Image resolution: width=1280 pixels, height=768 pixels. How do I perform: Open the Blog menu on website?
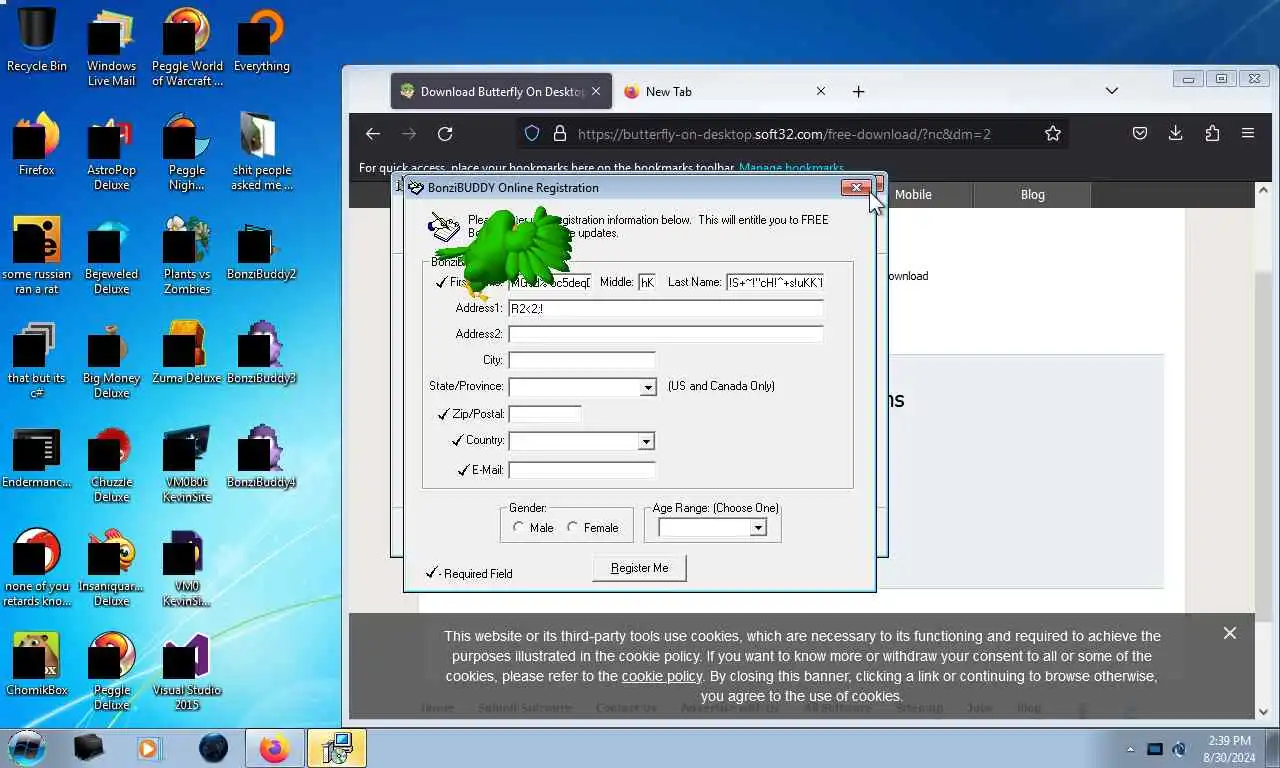1033,195
